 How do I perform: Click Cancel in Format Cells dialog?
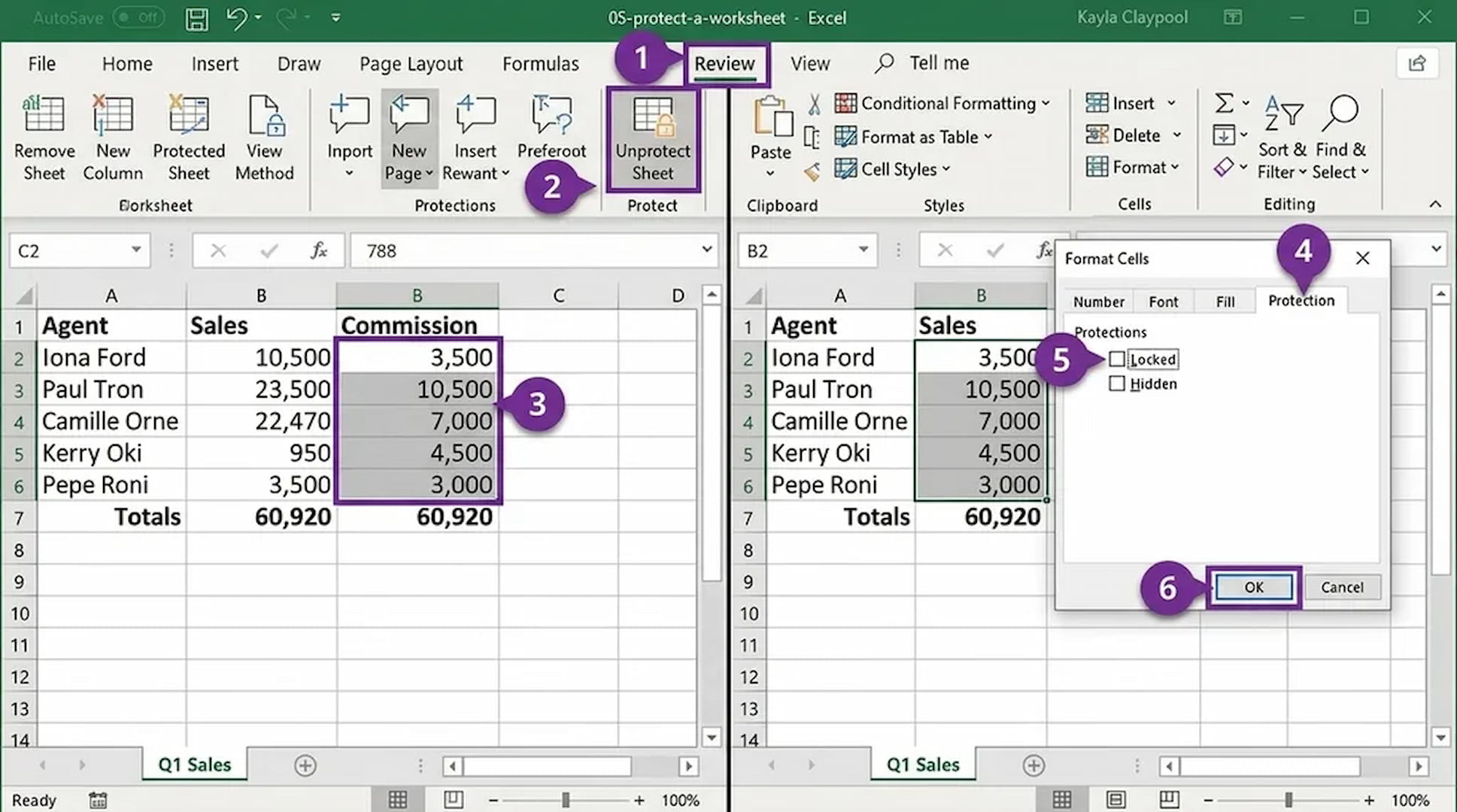[1342, 587]
